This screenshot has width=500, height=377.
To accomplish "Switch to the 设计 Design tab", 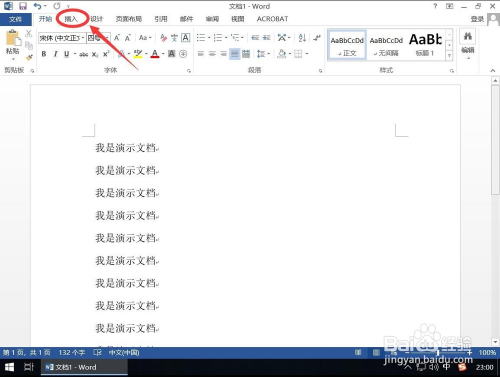I will click(97, 19).
